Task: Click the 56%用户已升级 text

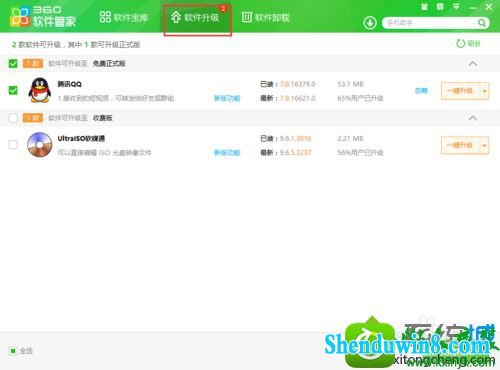Action: (360, 153)
